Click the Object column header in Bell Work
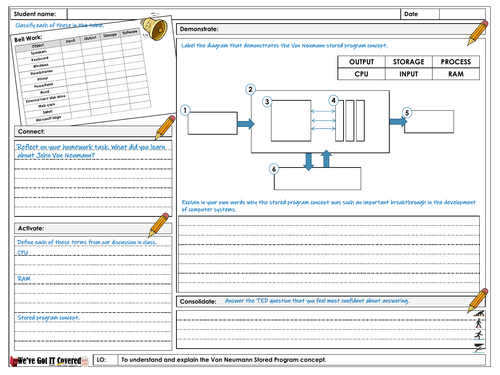The image size is (500, 375). pyautogui.click(x=38, y=46)
